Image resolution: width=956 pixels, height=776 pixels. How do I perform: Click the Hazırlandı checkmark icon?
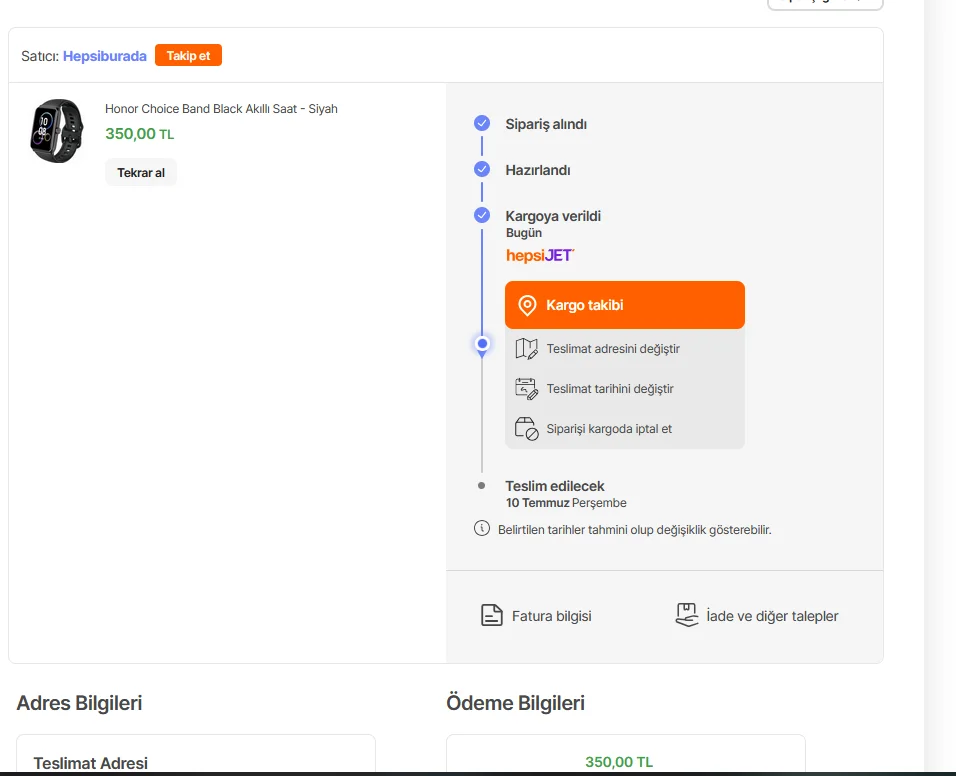pos(482,169)
